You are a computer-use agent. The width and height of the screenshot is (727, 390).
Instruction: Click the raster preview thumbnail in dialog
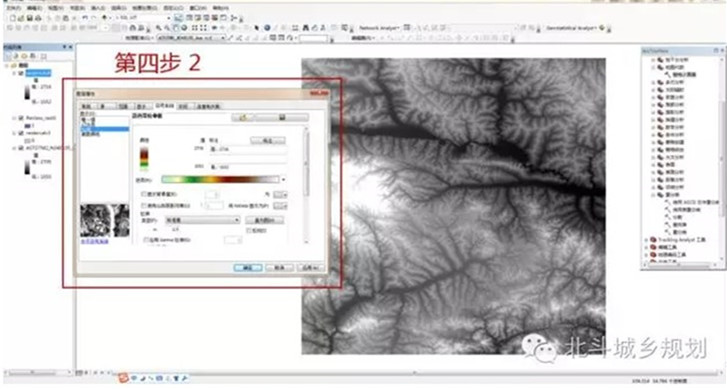(105, 220)
